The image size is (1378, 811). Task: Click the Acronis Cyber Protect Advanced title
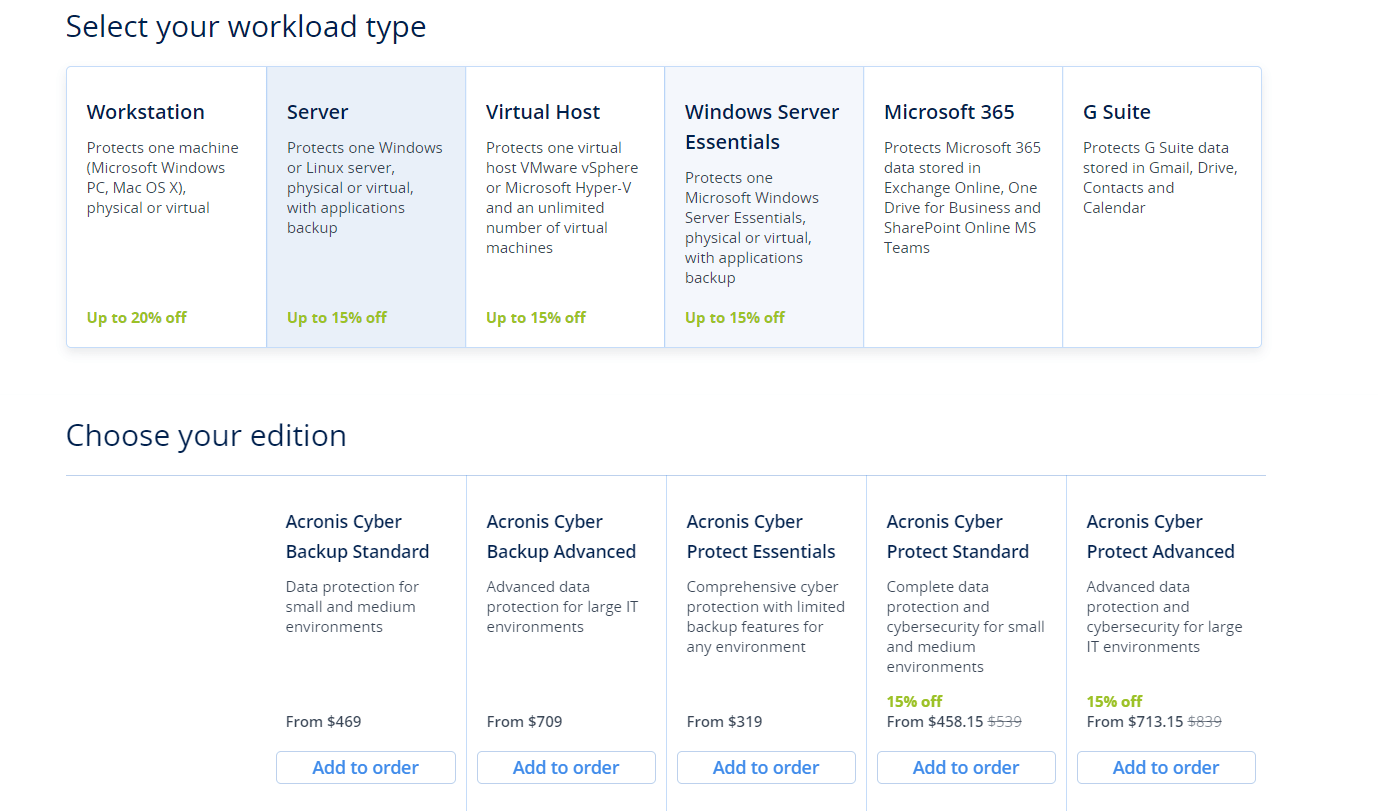point(1161,537)
